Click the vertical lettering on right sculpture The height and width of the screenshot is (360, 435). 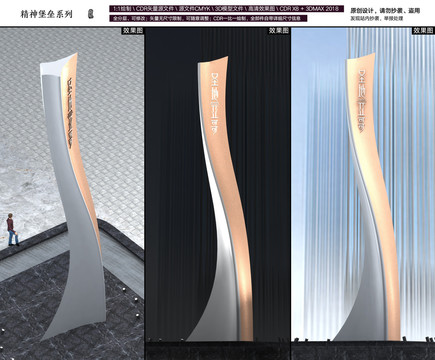tap(362, 102)
